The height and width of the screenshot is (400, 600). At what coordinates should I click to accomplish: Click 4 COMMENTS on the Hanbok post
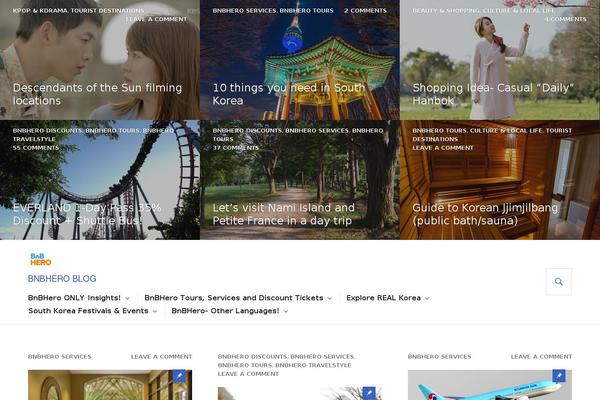(566, 19)
